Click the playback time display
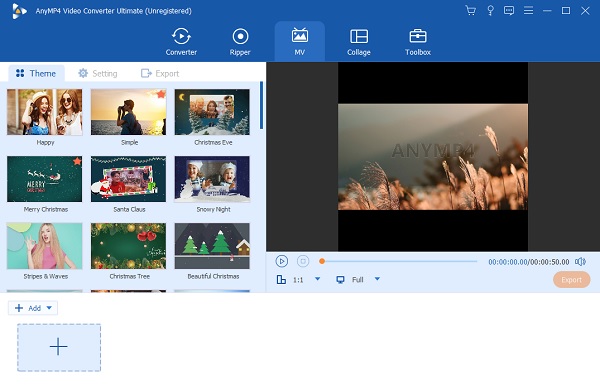The width and height of the screenshot is (600, 390). pos(528,262)
